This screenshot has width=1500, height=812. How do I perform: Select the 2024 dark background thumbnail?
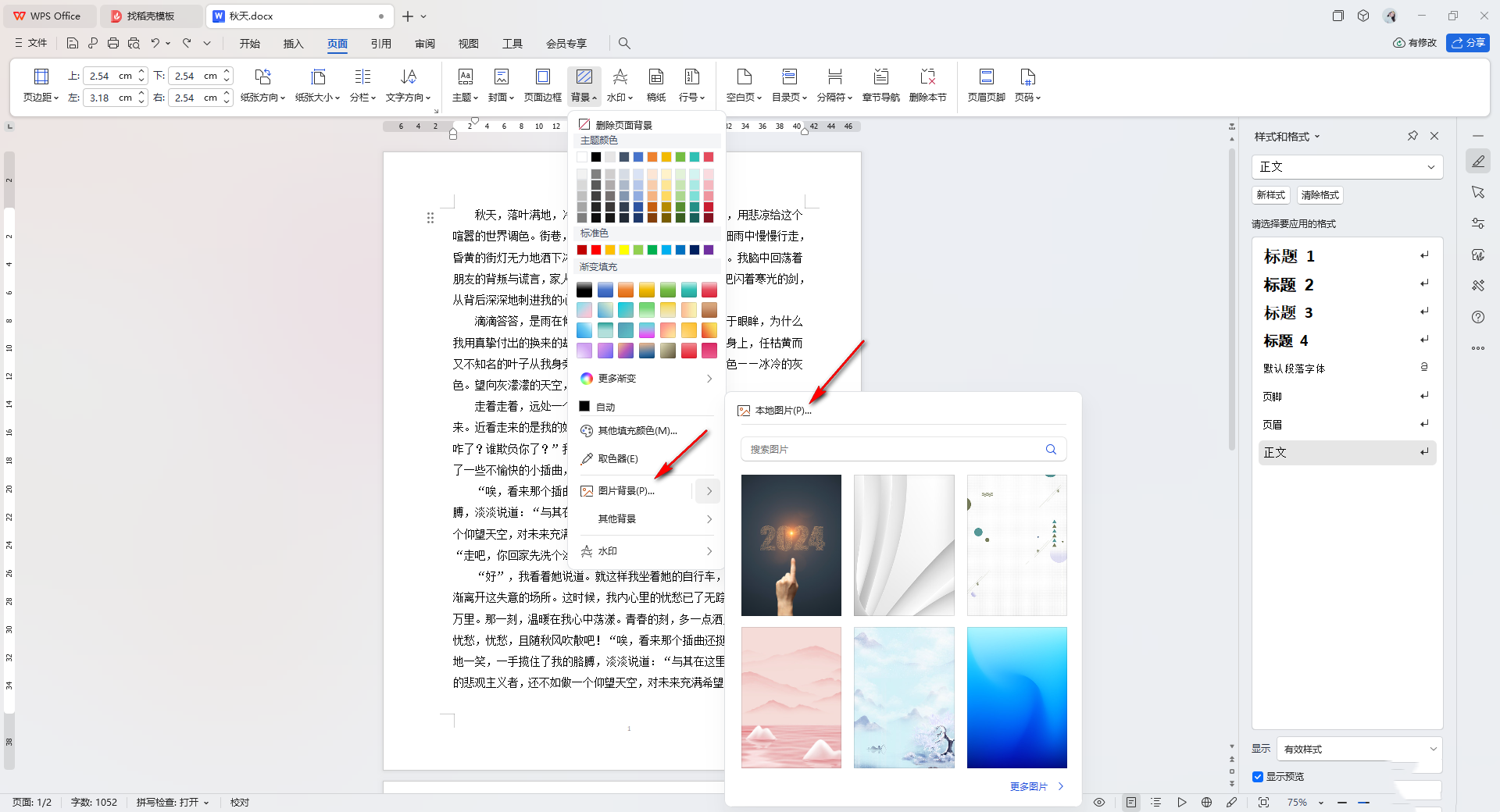791,545
